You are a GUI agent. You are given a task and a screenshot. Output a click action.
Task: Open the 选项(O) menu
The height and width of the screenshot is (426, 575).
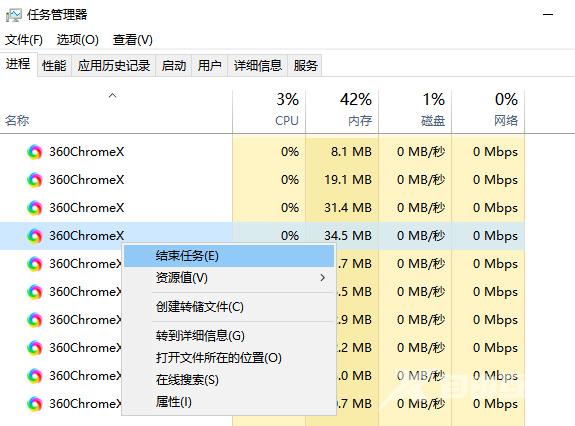[78, 40]
